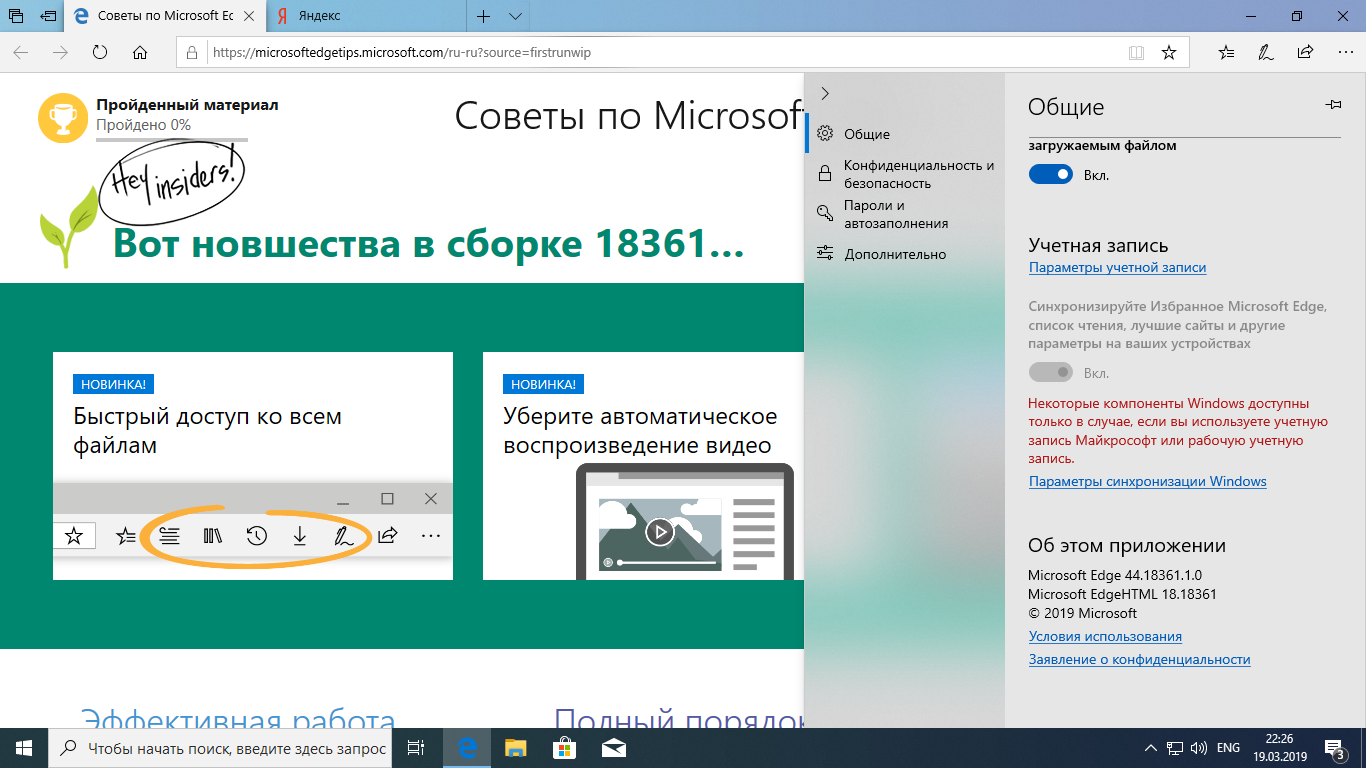Open Заявление о конфиденциальности link
The height and width of the screenshot is (768, 1366).
point(1139,660)
